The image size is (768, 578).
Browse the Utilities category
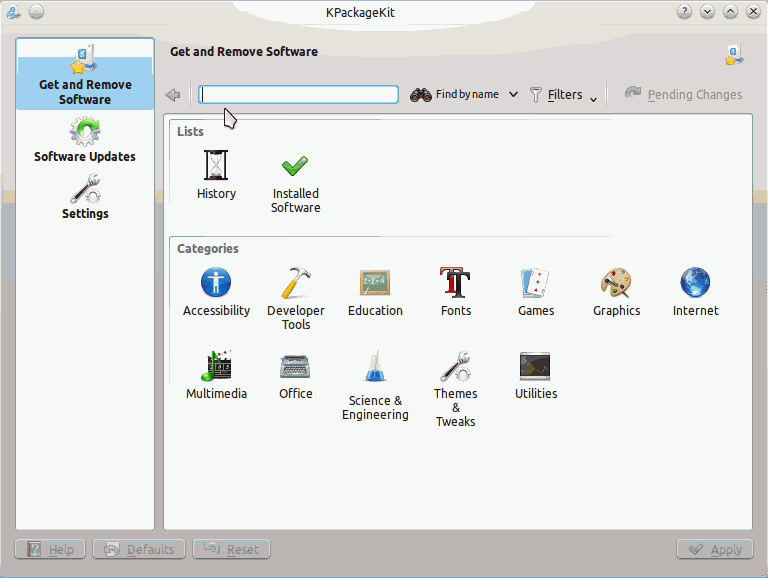pos(536,375)
